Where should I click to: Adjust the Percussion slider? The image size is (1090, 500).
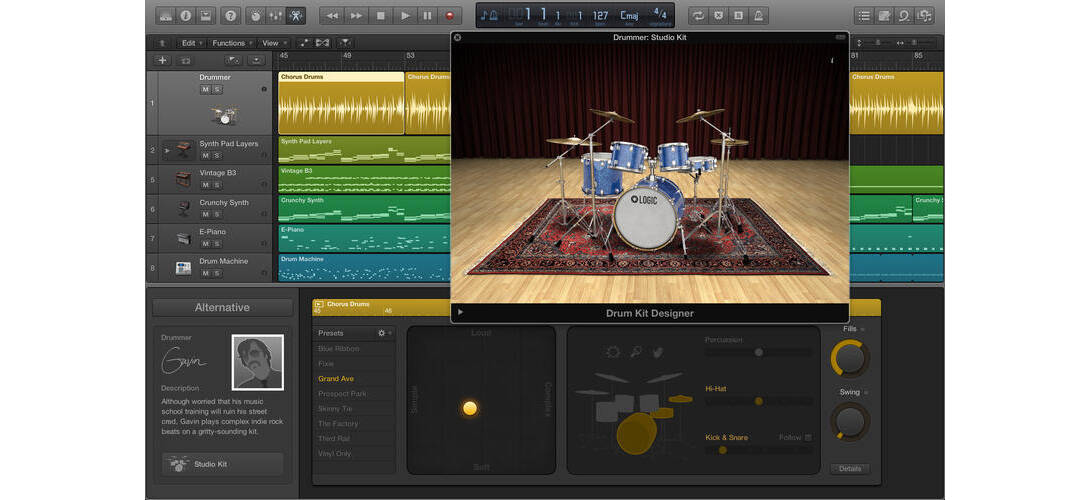(x=758, y=353)
